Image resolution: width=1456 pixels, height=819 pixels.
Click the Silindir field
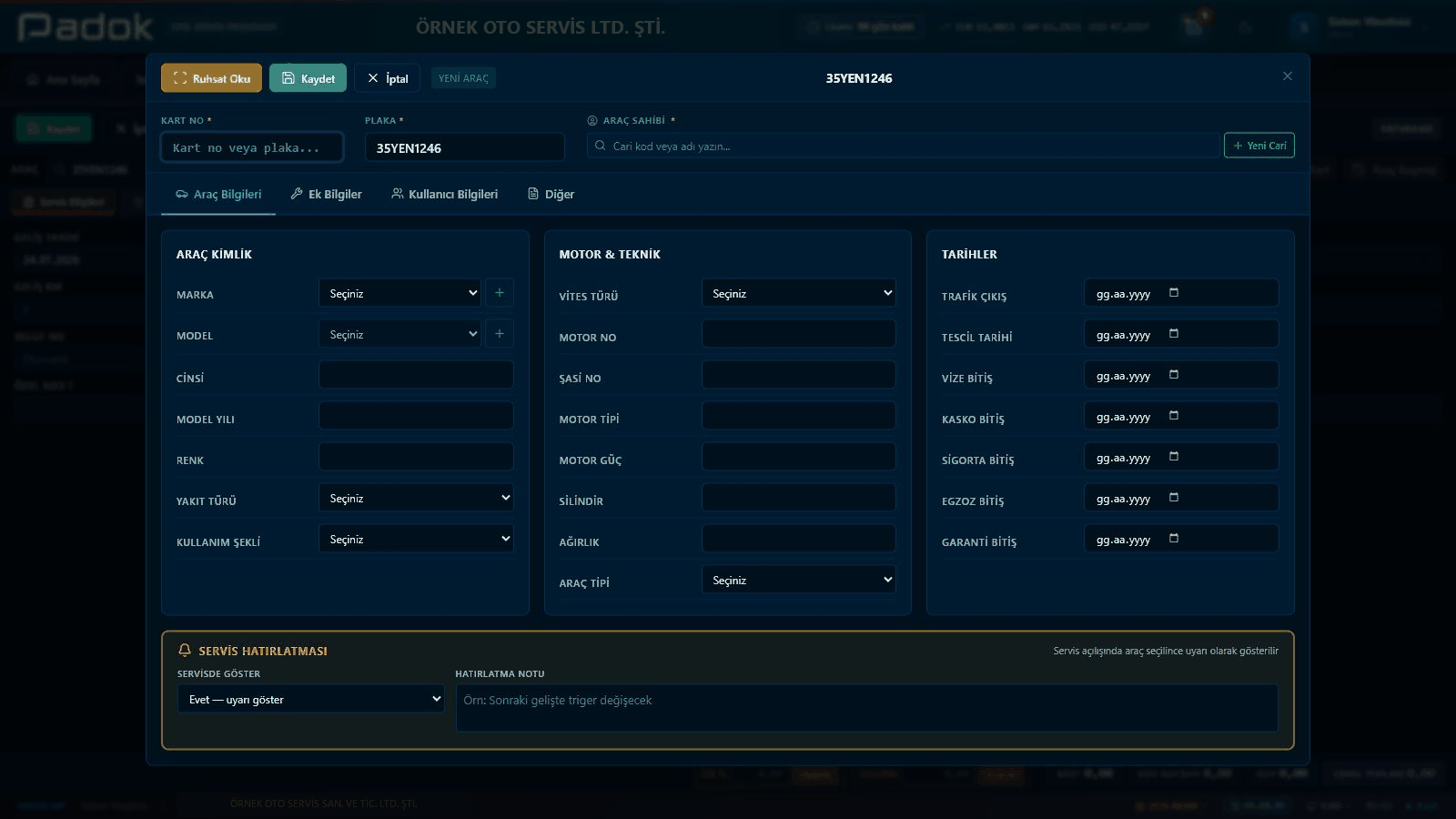[798, 498]
